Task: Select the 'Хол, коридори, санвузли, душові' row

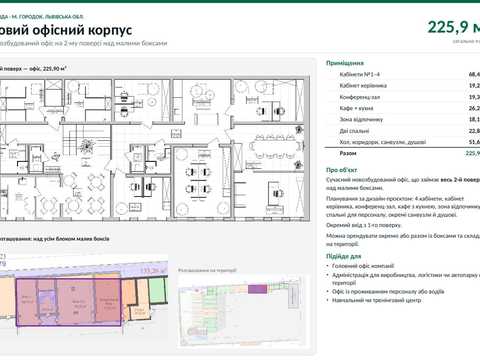Action: 403,142
